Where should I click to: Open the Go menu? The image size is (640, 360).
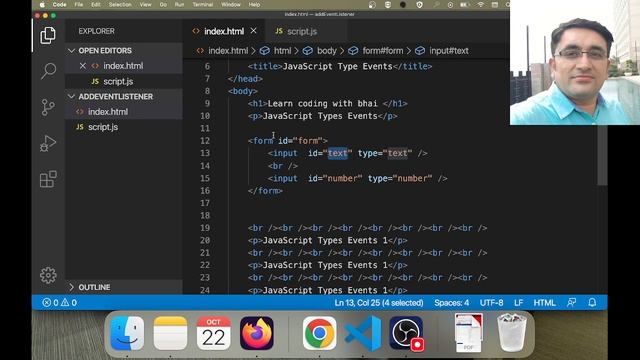pos(163,4)
